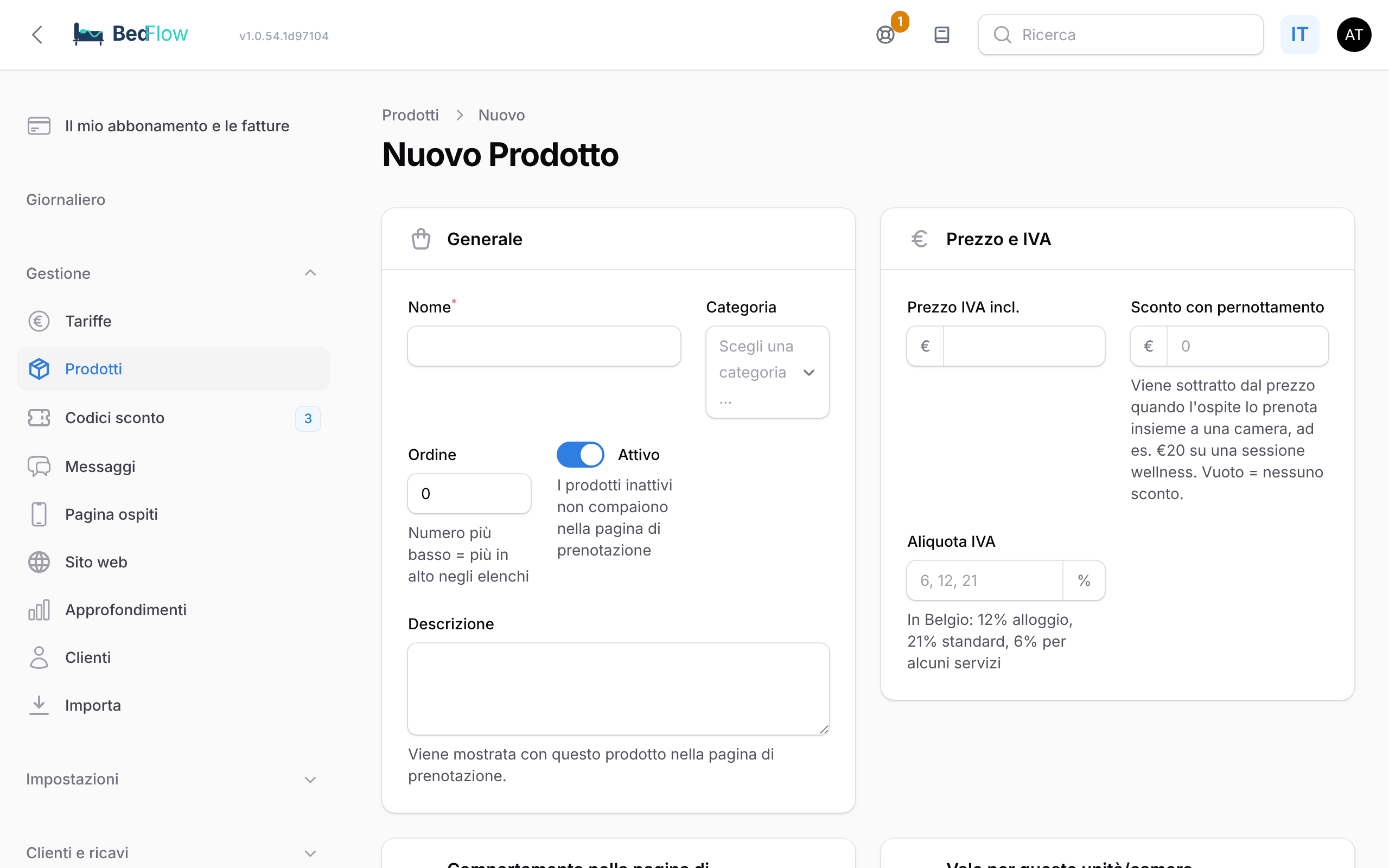This screenshot has width=1389, height=868.
Task: Open the Categoria dropdown
Action: coord(767,372)
